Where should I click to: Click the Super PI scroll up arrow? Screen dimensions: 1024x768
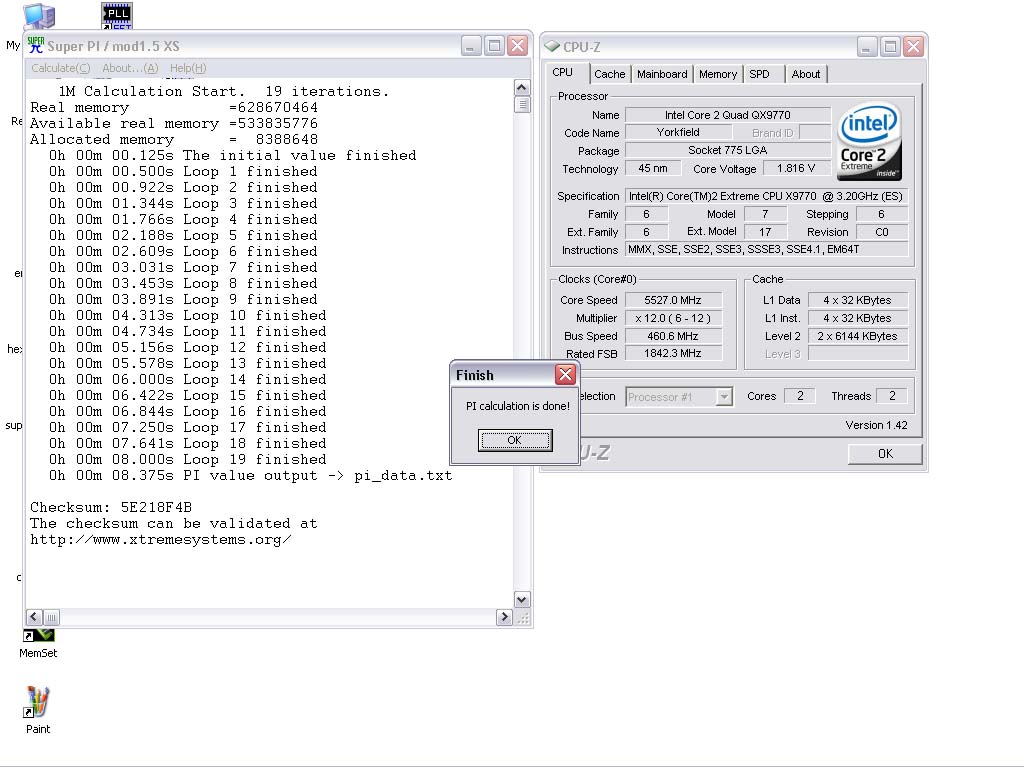(521, 88)
